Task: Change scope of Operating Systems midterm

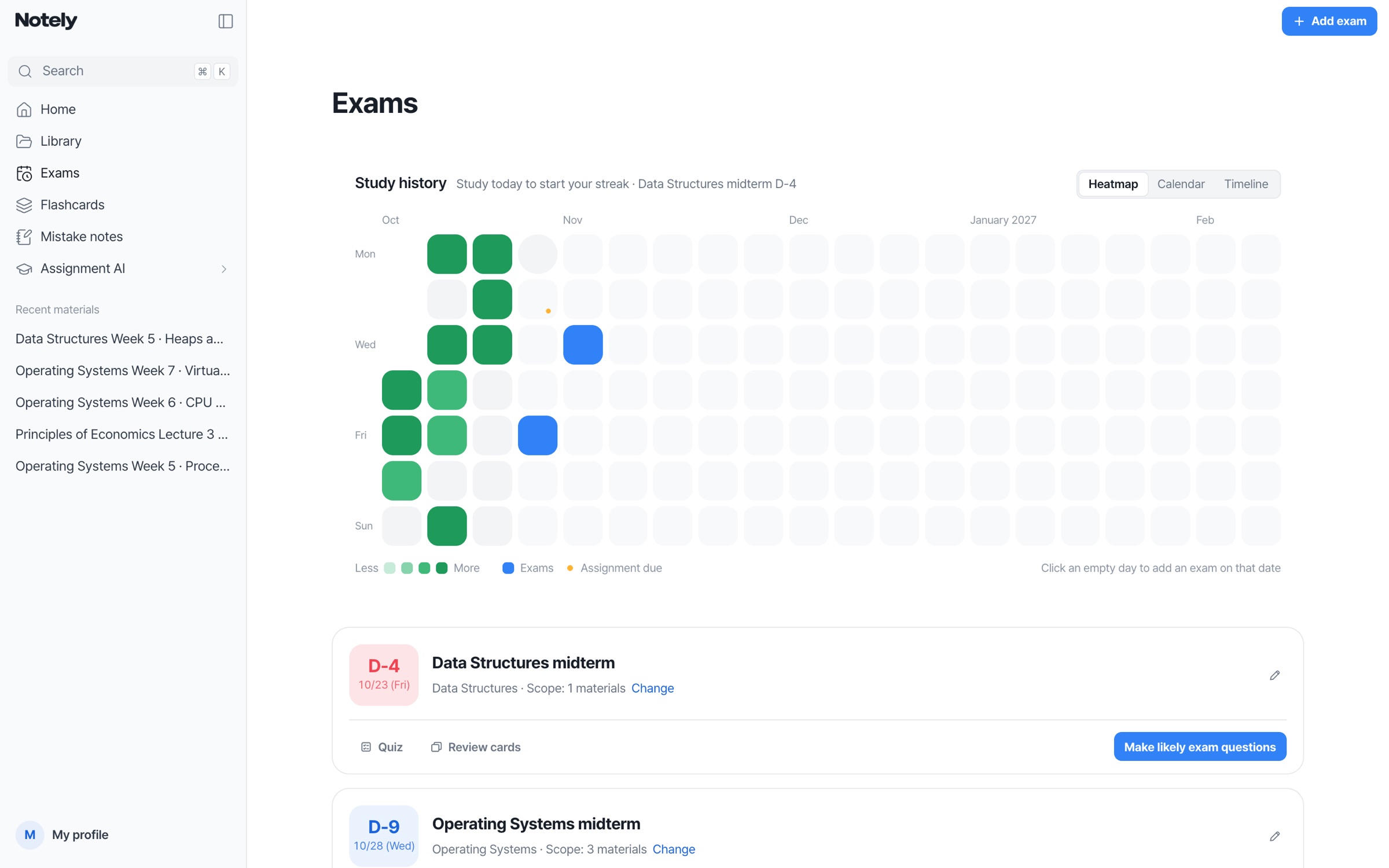Action: pos(674,849)
